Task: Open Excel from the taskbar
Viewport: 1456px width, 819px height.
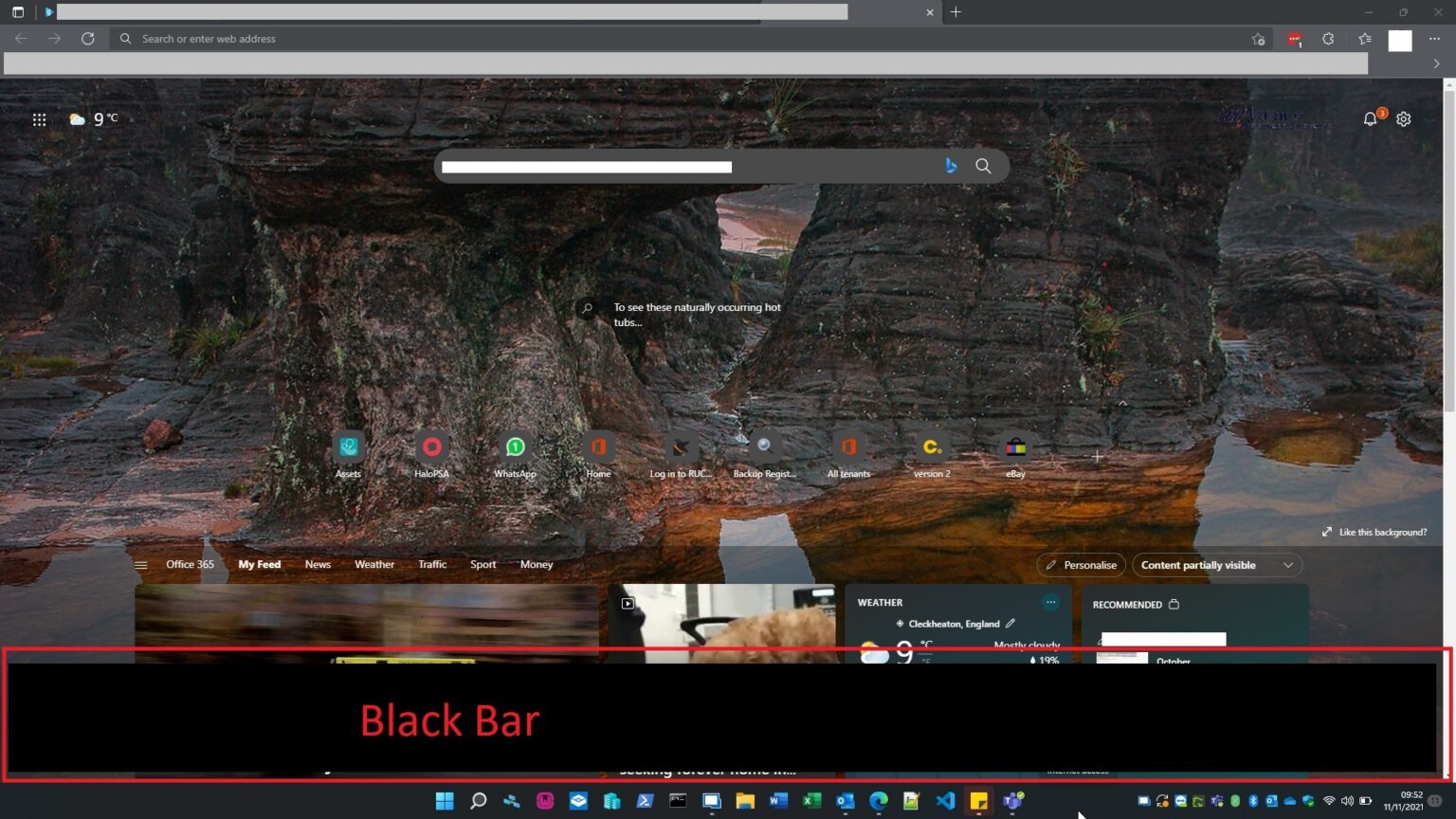Action: (812, 801)
